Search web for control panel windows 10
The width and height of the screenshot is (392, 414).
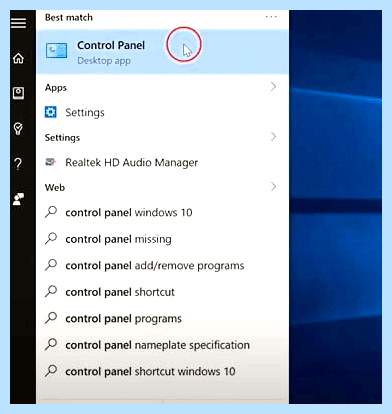[162, 212]
